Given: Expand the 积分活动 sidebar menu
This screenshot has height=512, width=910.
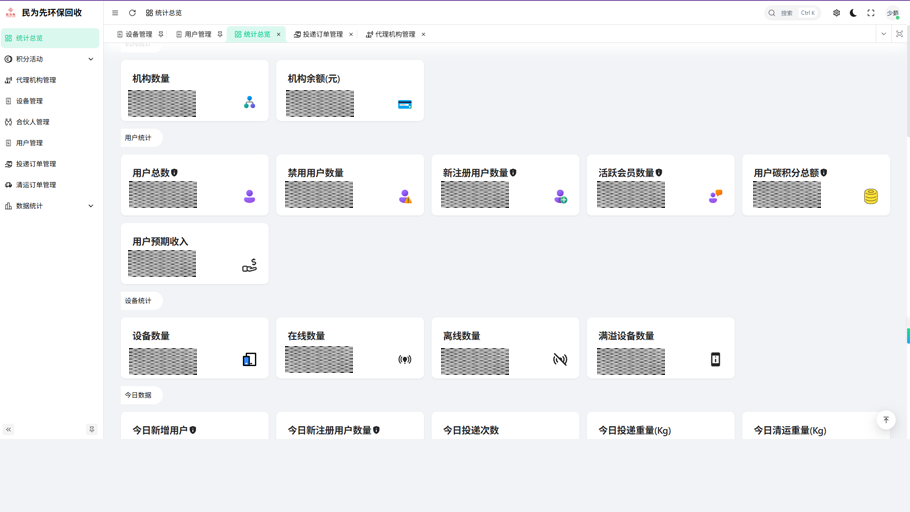Looking at the screenshot, I should 50,59.
